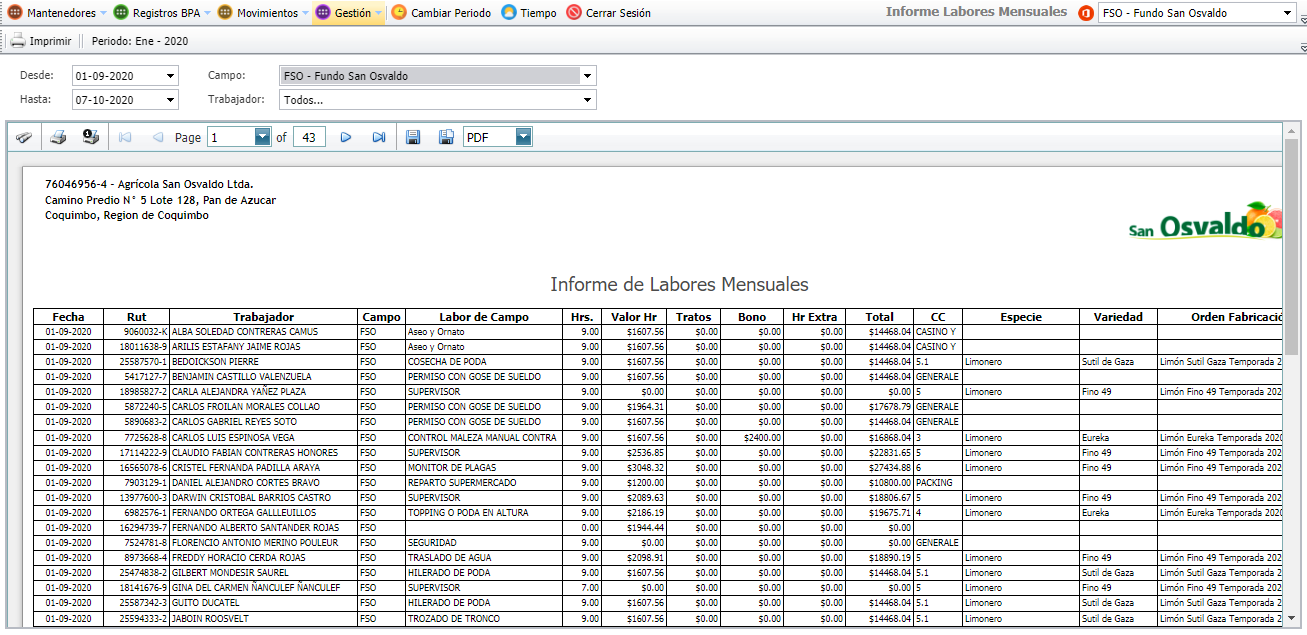Click worker DANIEL ALEJANDRO CORTES BRAVO

pyautogui.click(x=246, y=482)
